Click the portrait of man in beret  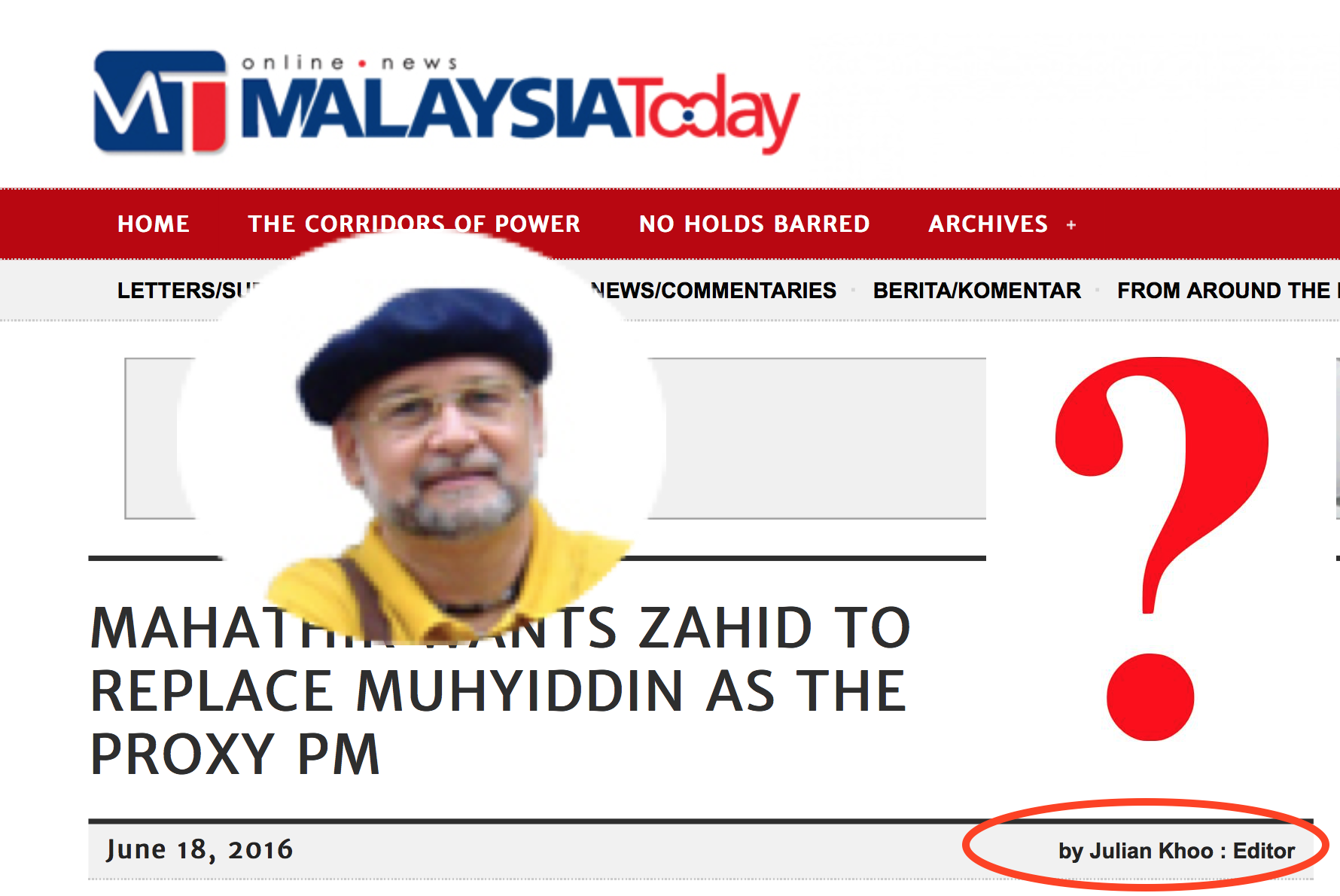(x=422, y=437)
